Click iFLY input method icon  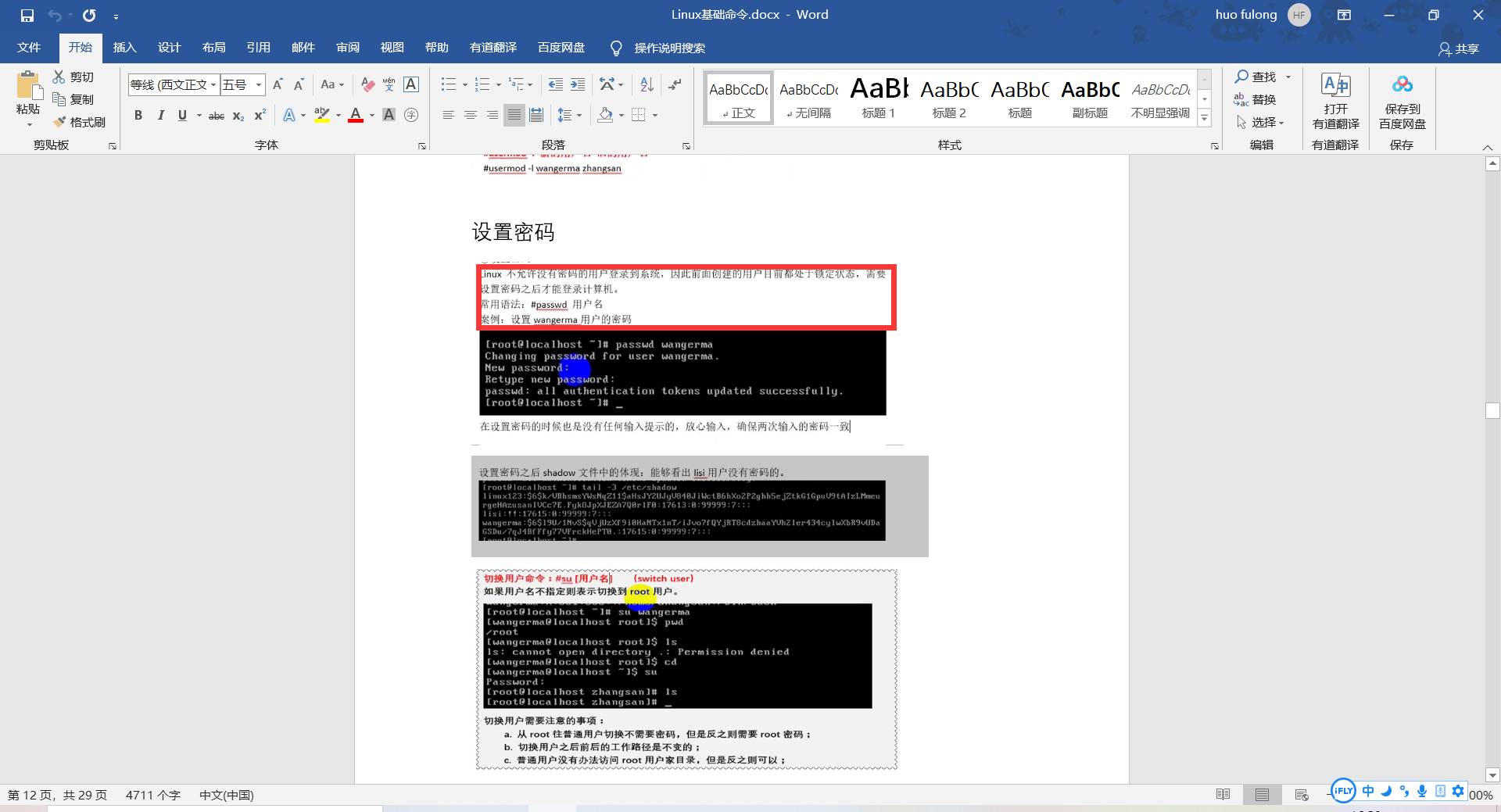pos(1343,791)
